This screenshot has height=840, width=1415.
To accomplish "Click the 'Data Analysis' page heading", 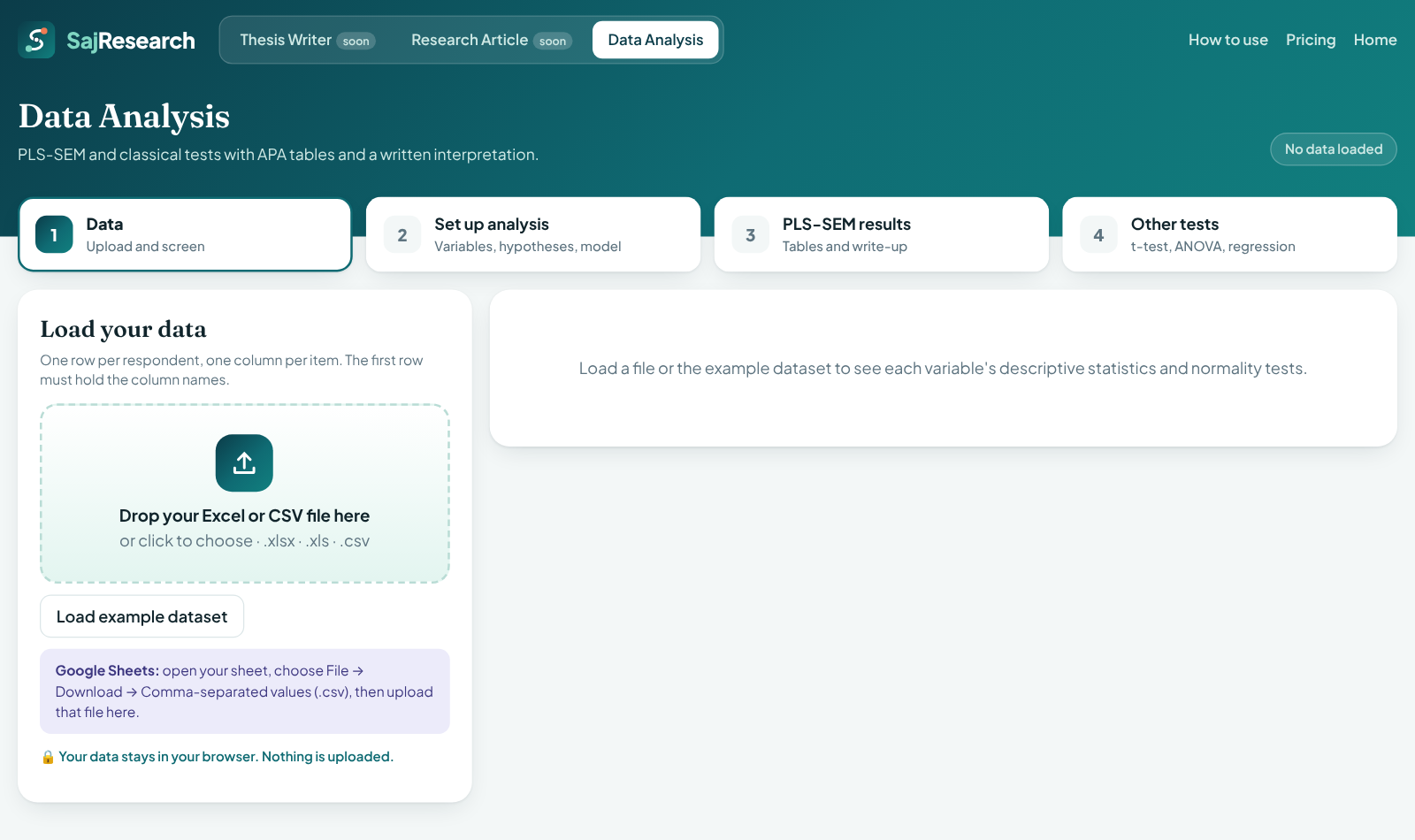I will click(124, 117).
